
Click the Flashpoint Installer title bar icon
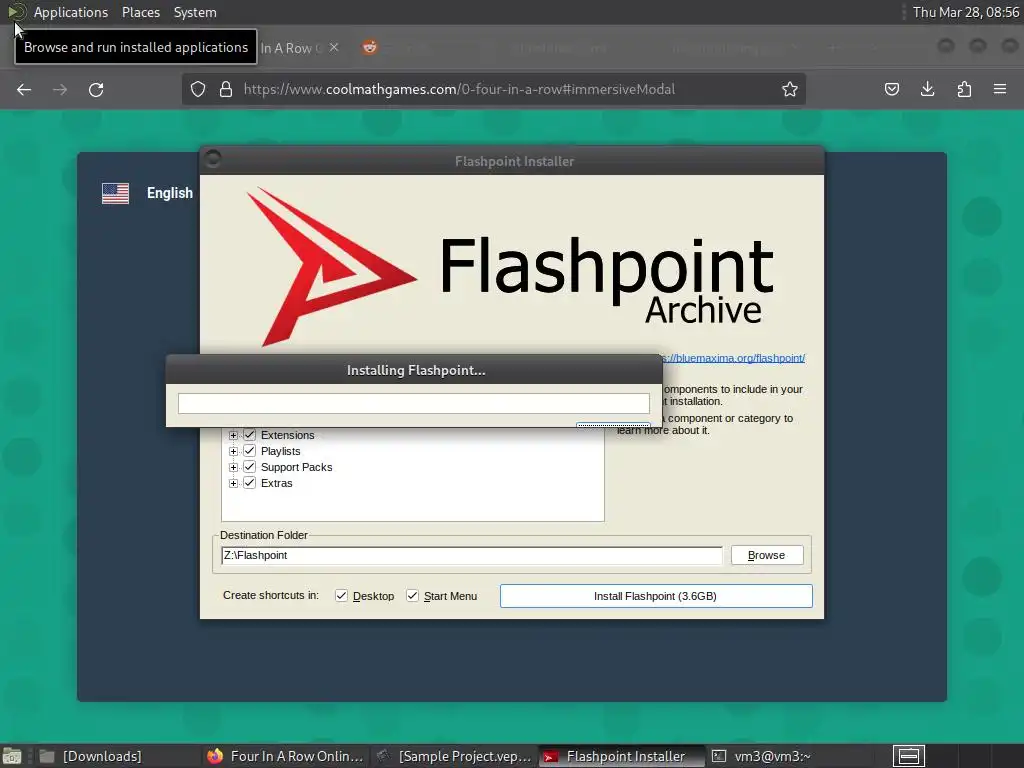pos(213,158)
